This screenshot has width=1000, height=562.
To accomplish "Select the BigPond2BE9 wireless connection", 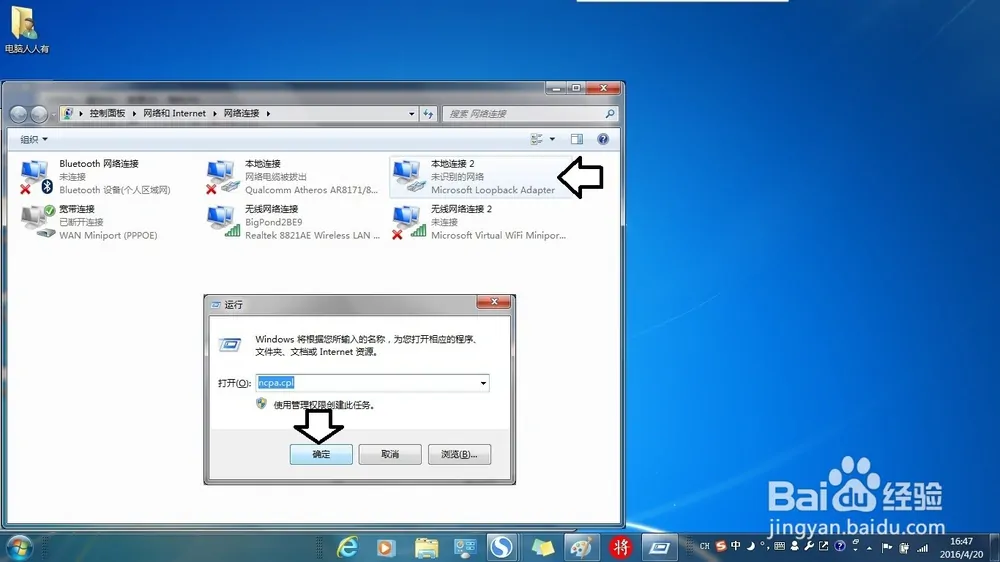I will [222, 221].
